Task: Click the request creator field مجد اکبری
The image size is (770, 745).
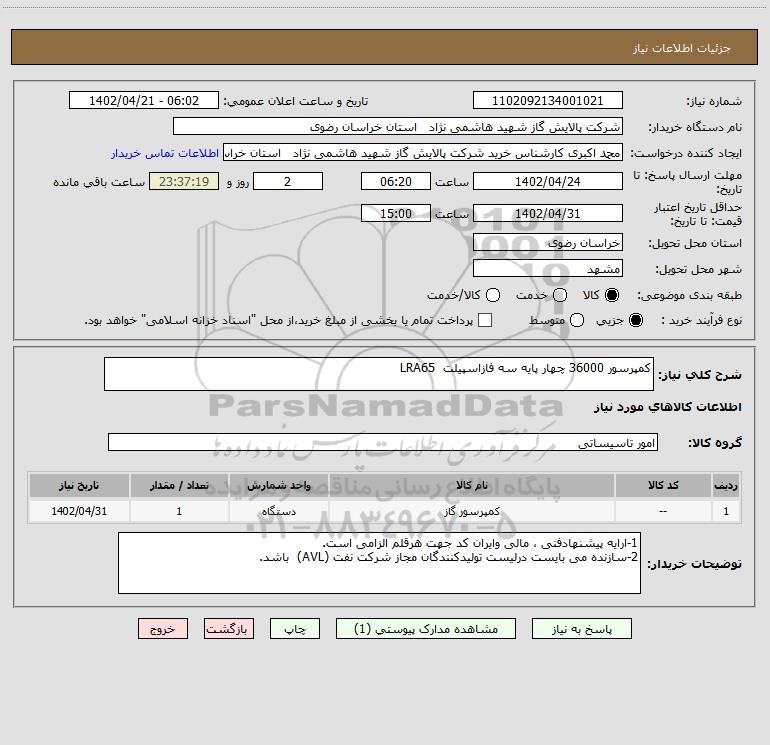Action: [423, 153]
